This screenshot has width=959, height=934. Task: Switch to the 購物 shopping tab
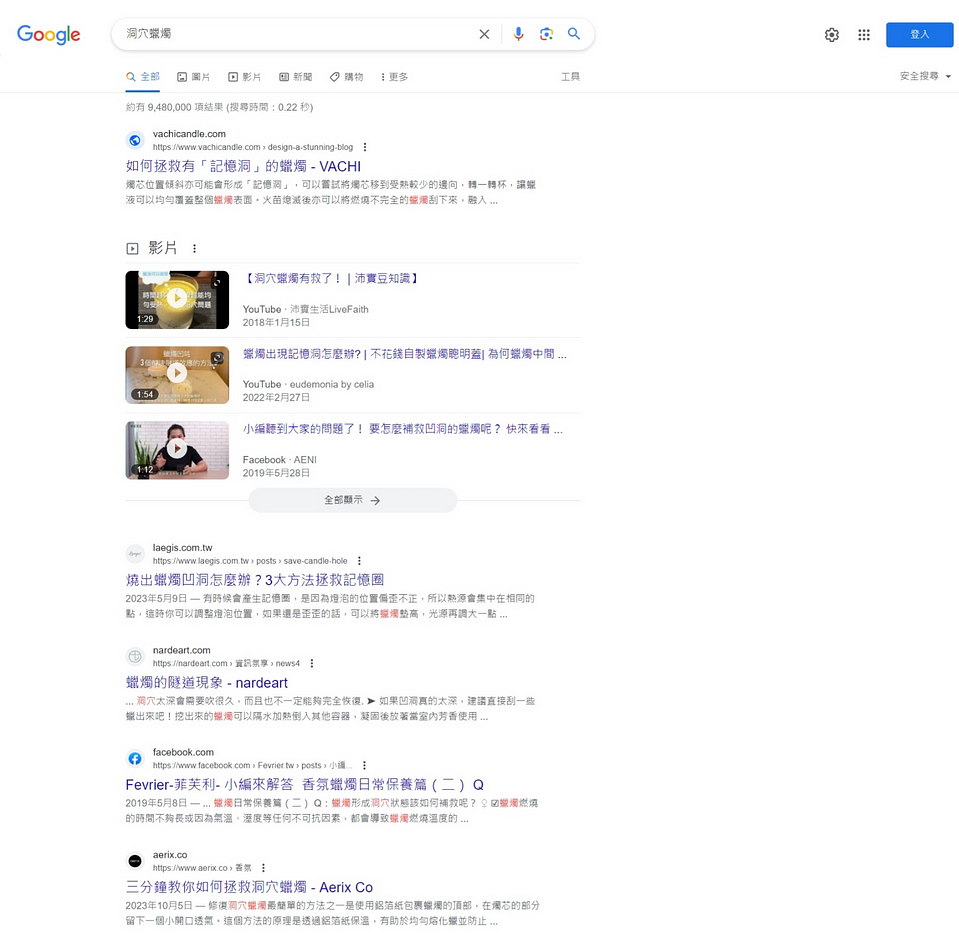(347, 77)
